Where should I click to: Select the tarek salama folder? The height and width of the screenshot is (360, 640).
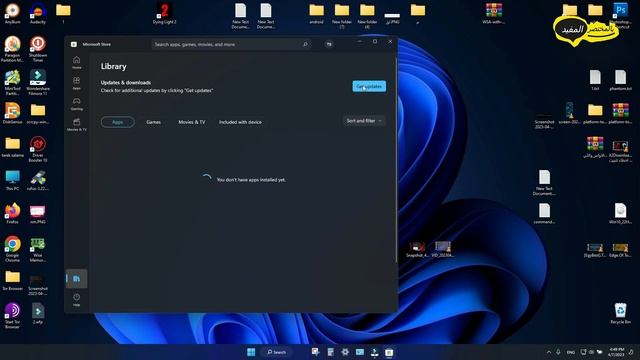point(12,147)
